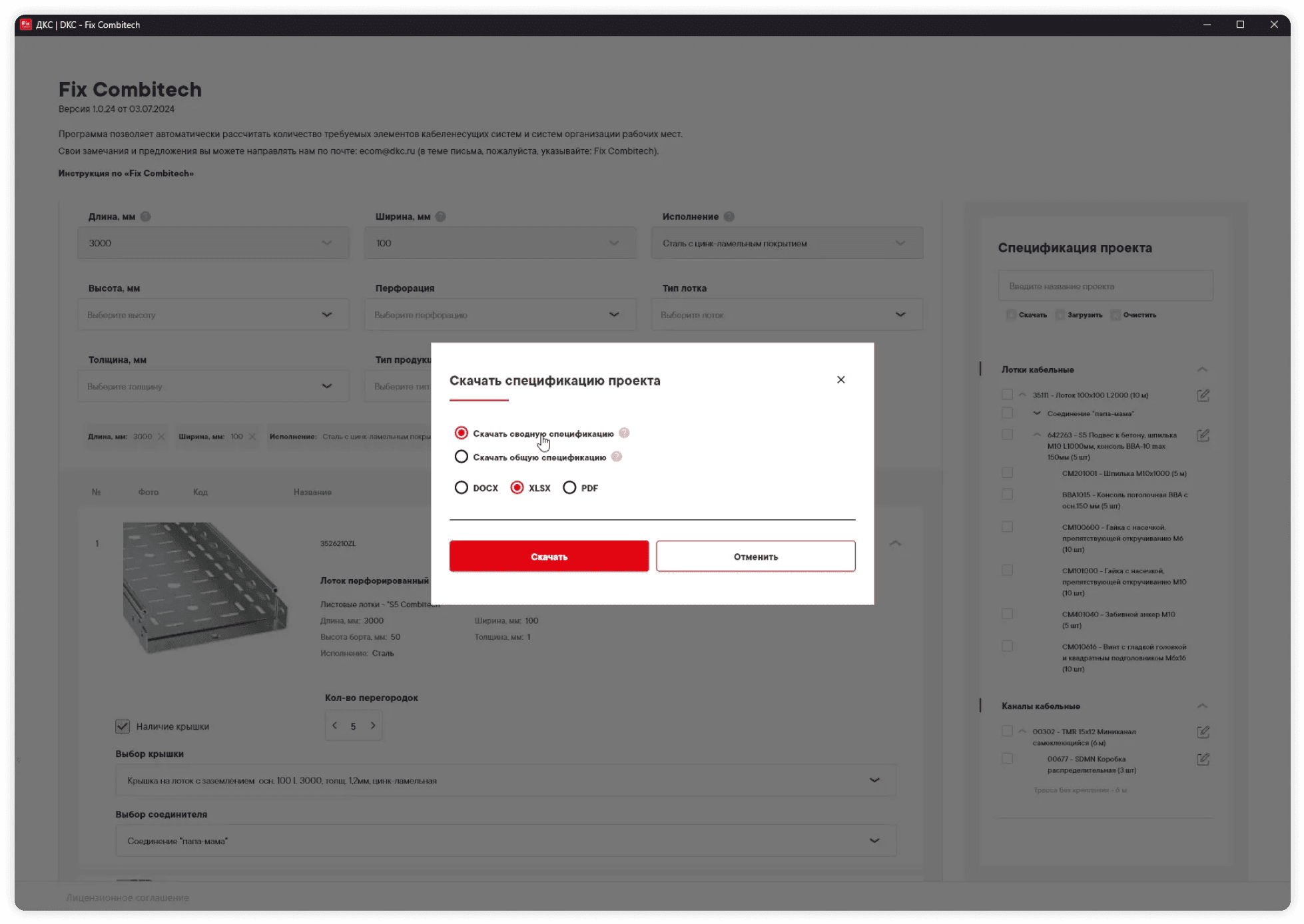Click edit icon for 00302 TMR Миниканал

tap(1203, 732)
